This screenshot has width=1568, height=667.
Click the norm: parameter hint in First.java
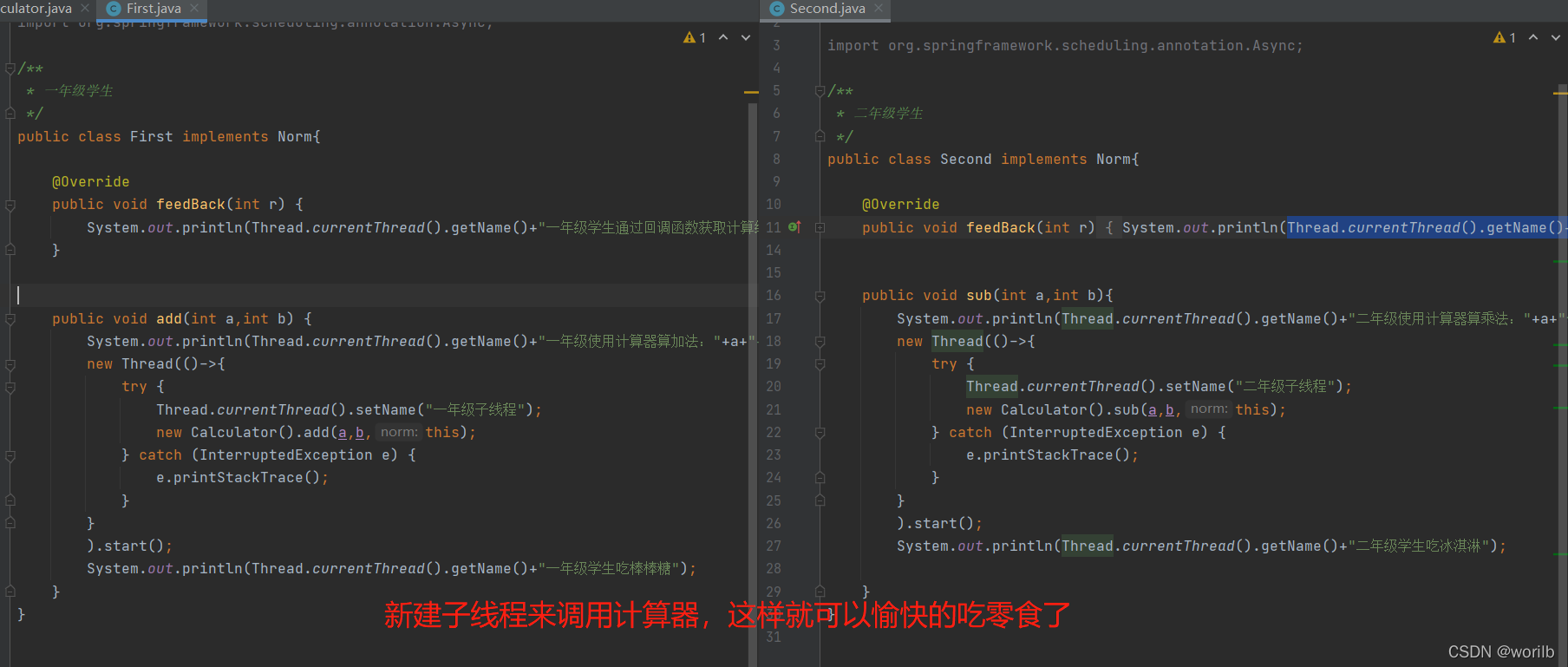[399, 432]
